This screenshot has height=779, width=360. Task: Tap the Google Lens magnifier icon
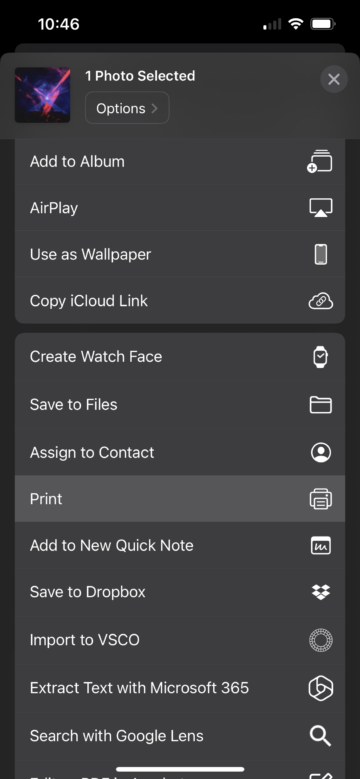pyautogui.click(x=321, y=736)
